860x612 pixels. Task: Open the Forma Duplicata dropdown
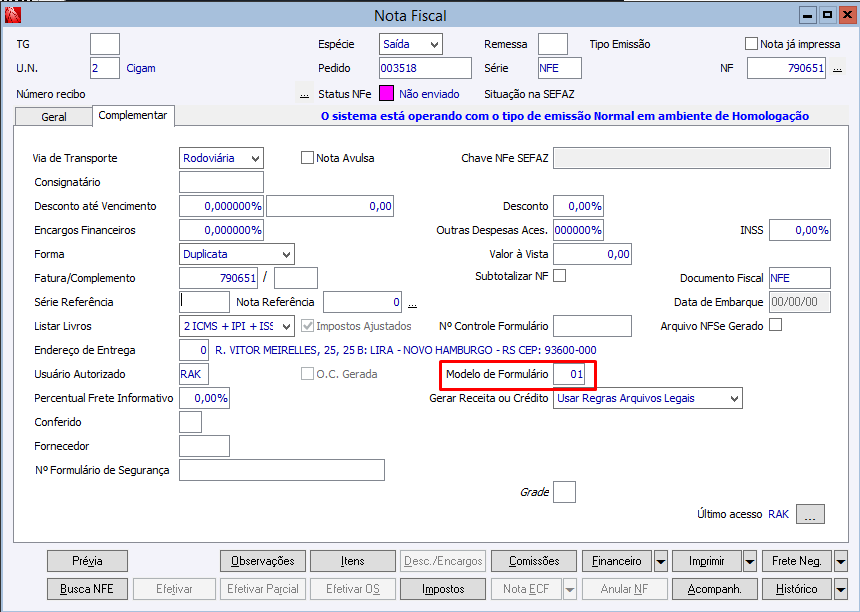pos(237,254)
